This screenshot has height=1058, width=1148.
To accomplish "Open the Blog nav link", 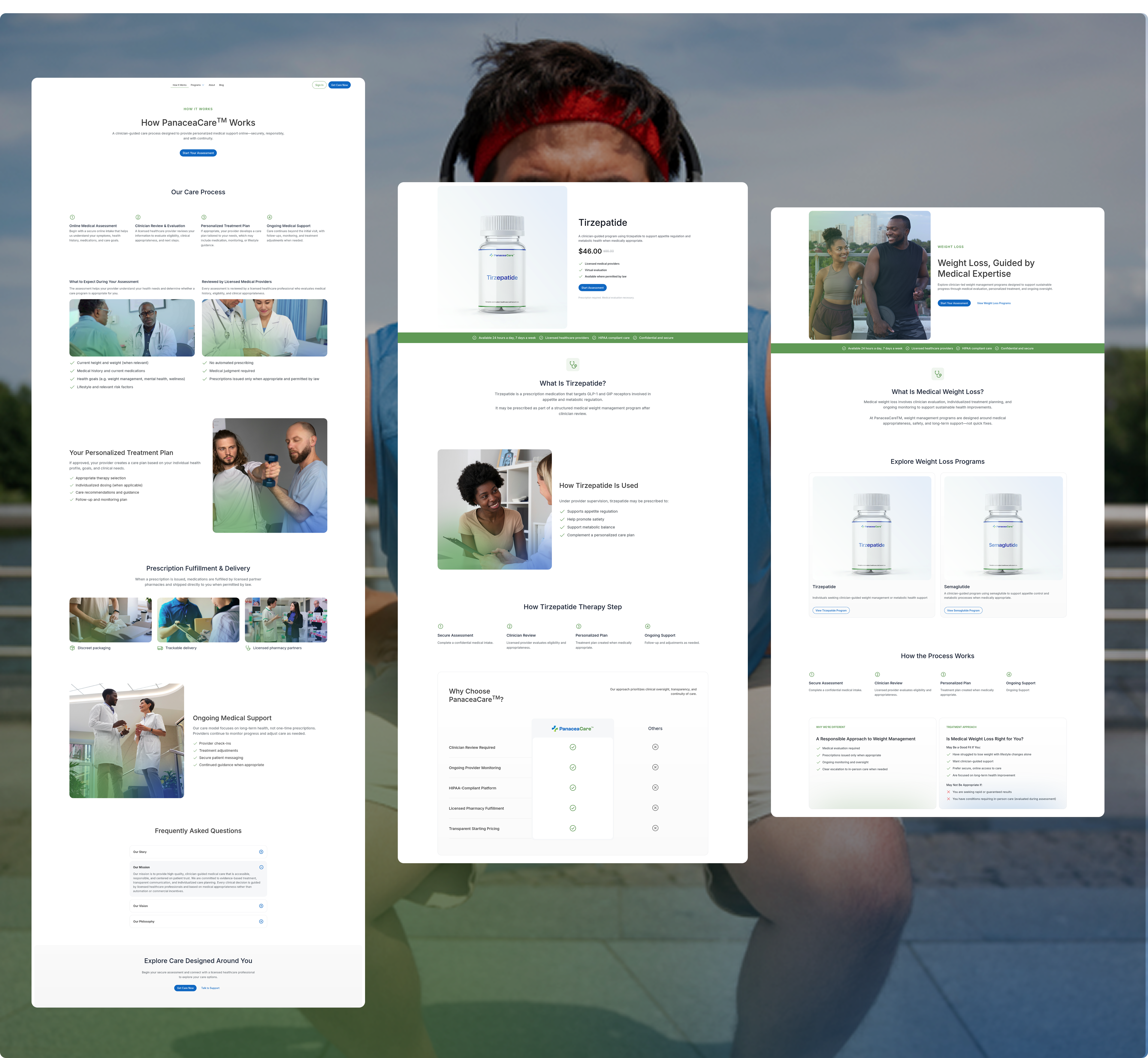I will pyautogui.click(x=222, y=85).
